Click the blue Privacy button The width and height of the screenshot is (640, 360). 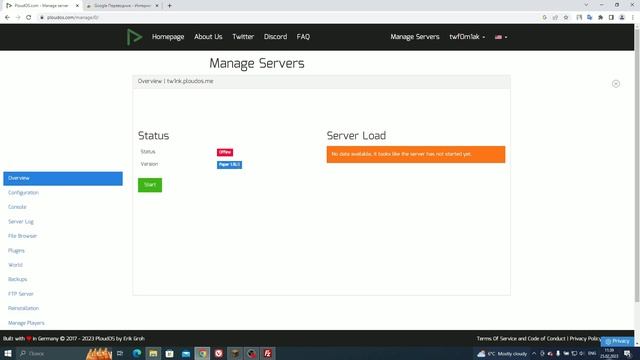click(x=618, y=341)
